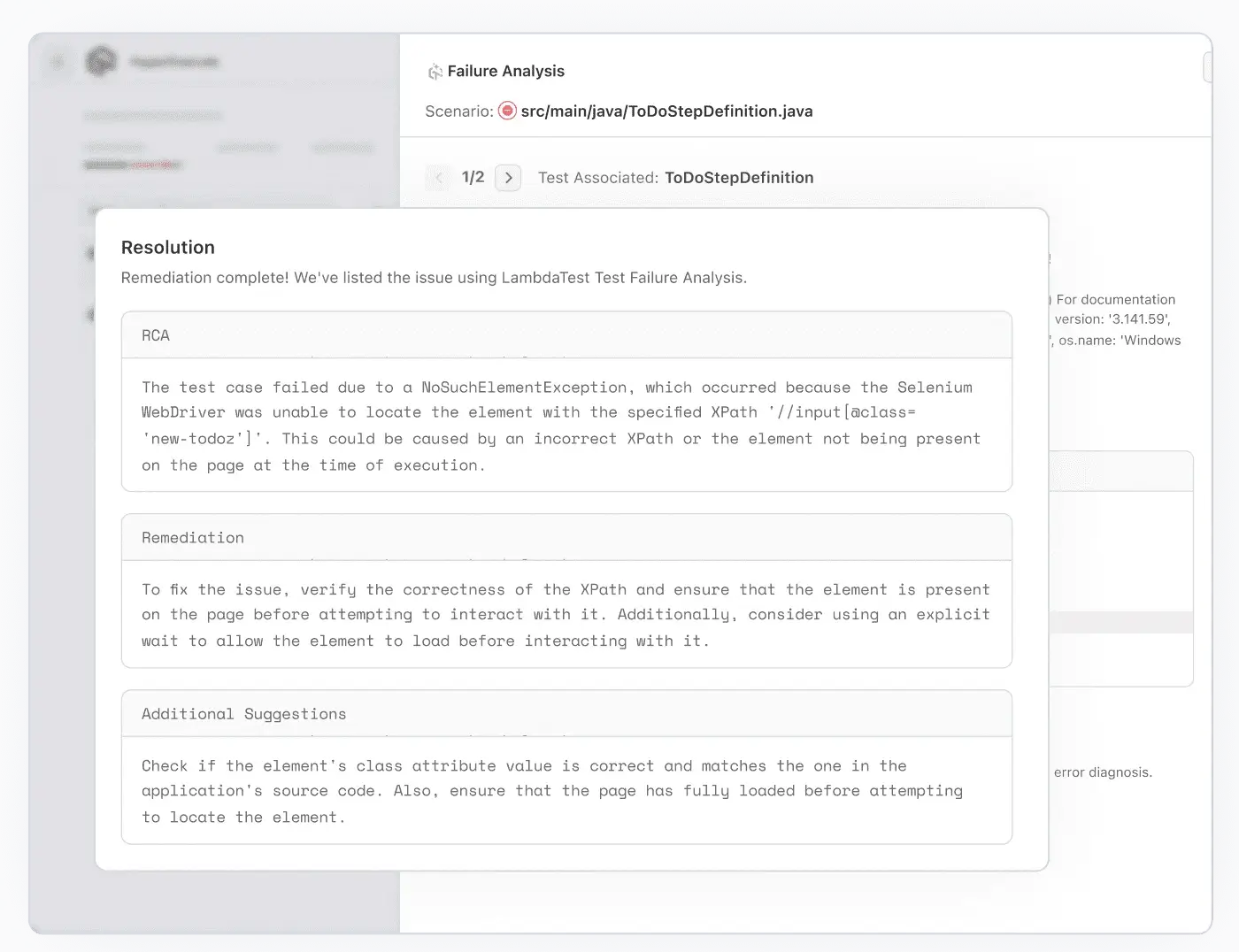Viewport: 1239px width, 952px height.
Task: Click the 'Check if the element's class' suggestion text
Action: pyautogui.click(x=552, y=791)
